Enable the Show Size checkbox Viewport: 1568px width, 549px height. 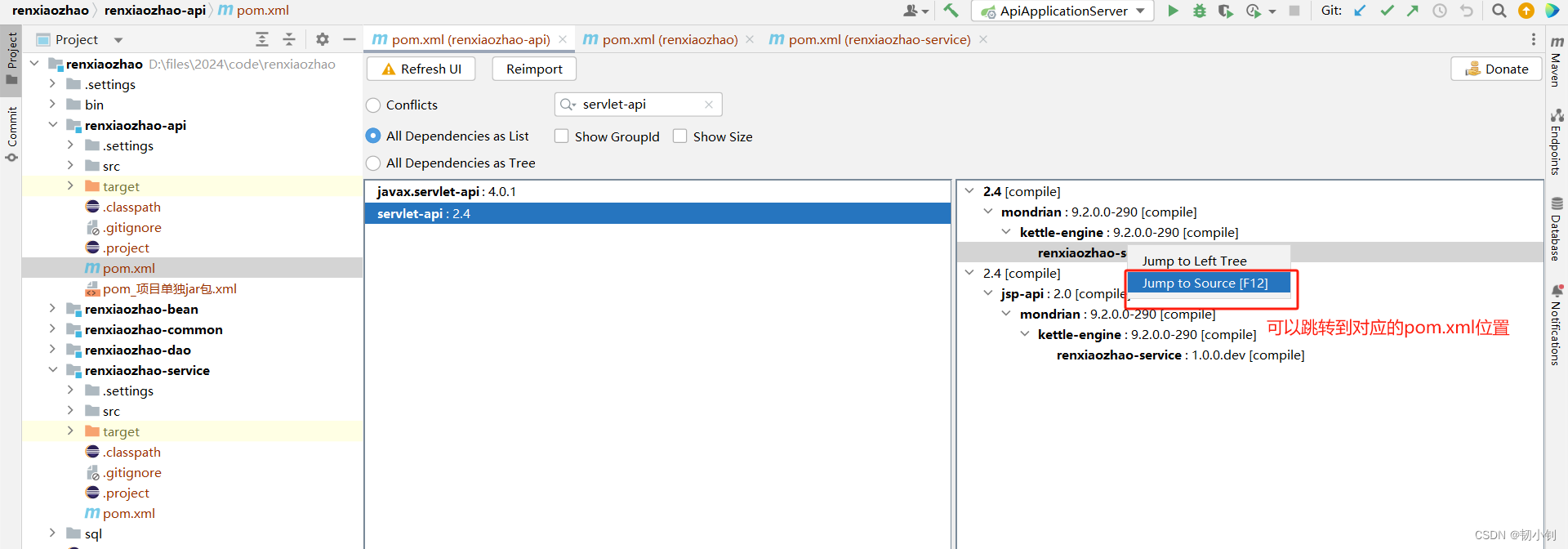coord(679,136)
